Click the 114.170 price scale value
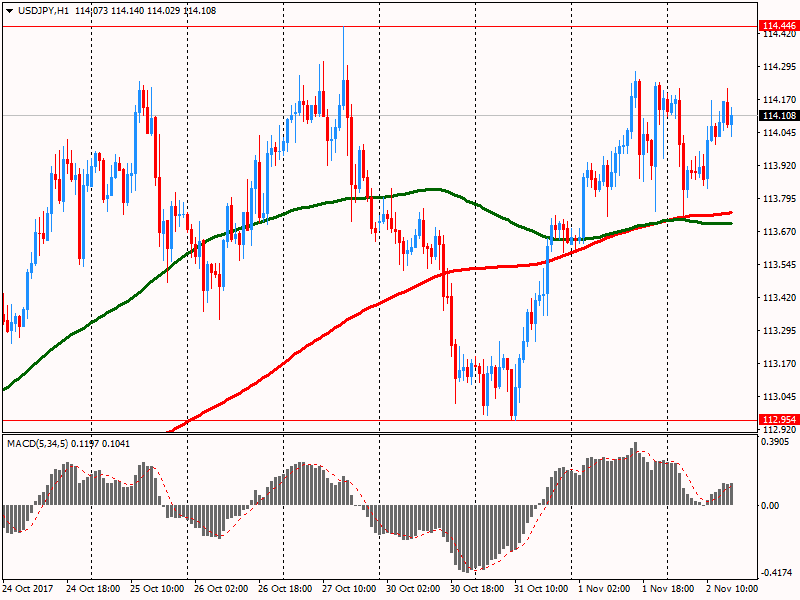This screenshot has width=800, height=600. (779, 100)
